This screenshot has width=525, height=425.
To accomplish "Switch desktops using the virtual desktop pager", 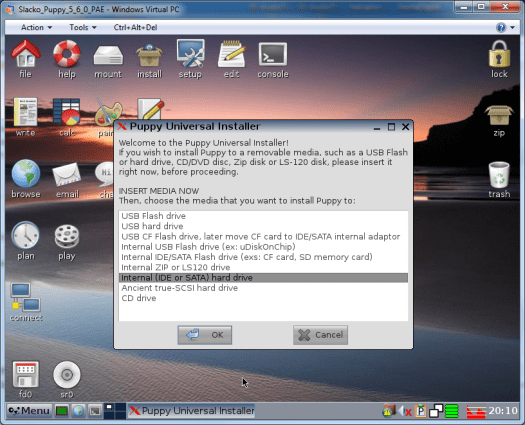I will [x=115, y=411].
